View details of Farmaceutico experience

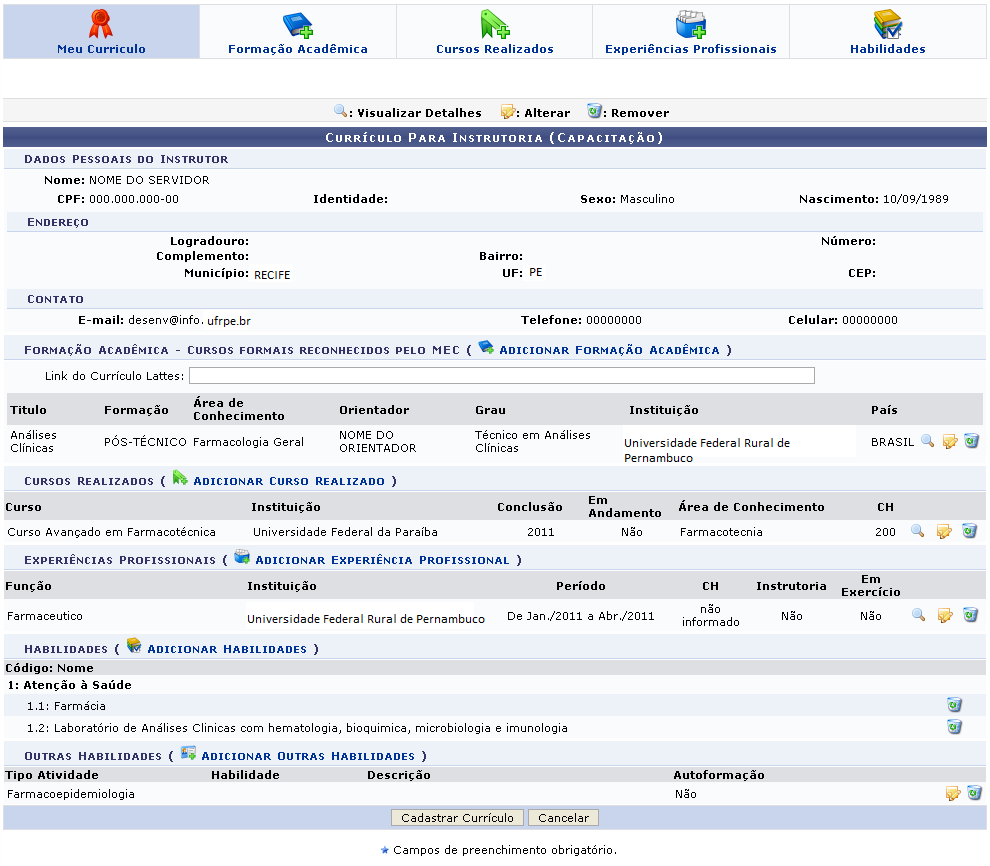[918, 615]
